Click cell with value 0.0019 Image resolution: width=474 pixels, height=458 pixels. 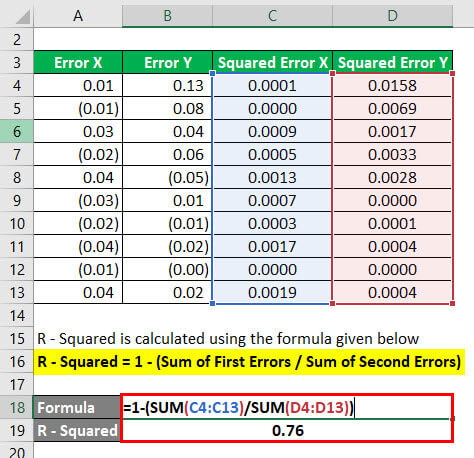pos(272,292)
